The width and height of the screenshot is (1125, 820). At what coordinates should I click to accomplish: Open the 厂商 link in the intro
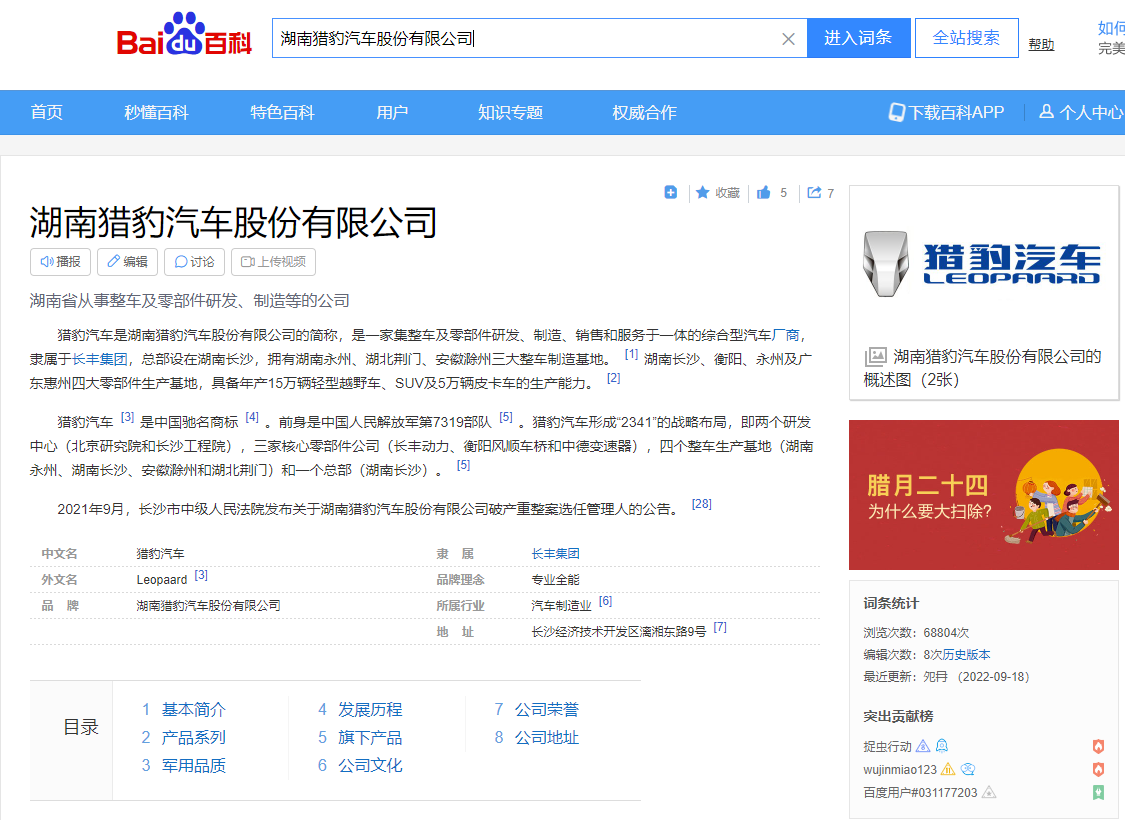pyautogui.click(x=786, y=335)
